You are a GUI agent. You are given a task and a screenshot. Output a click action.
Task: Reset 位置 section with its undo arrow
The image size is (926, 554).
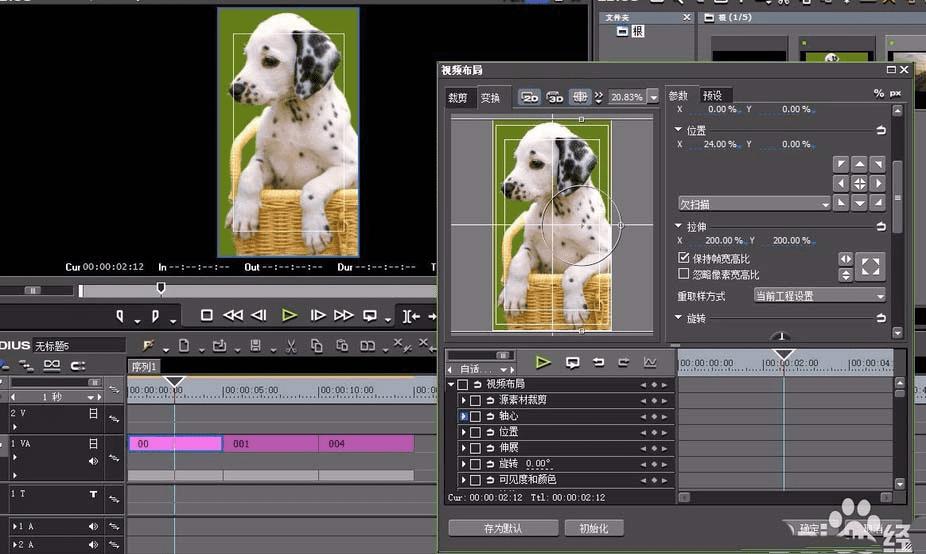(x=881, y=130)
